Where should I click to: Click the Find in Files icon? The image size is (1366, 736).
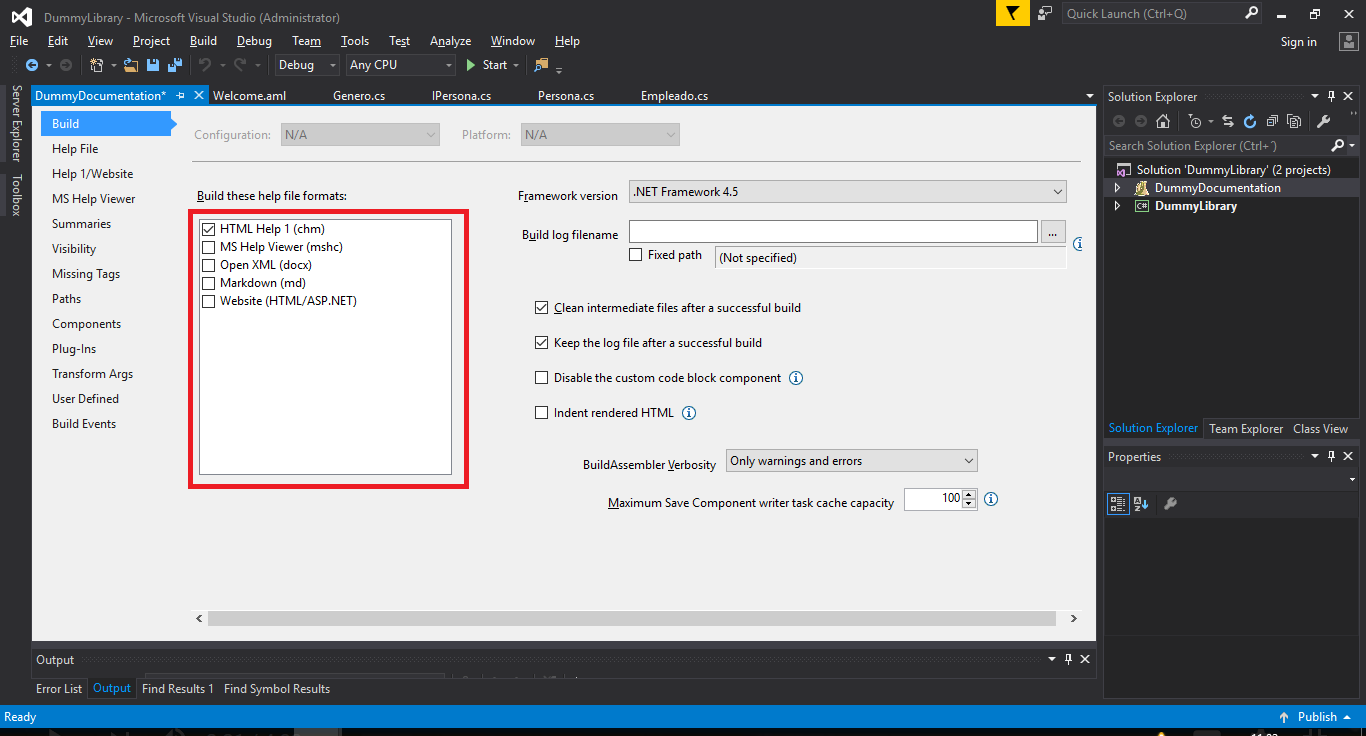click(x=541, y=65)
